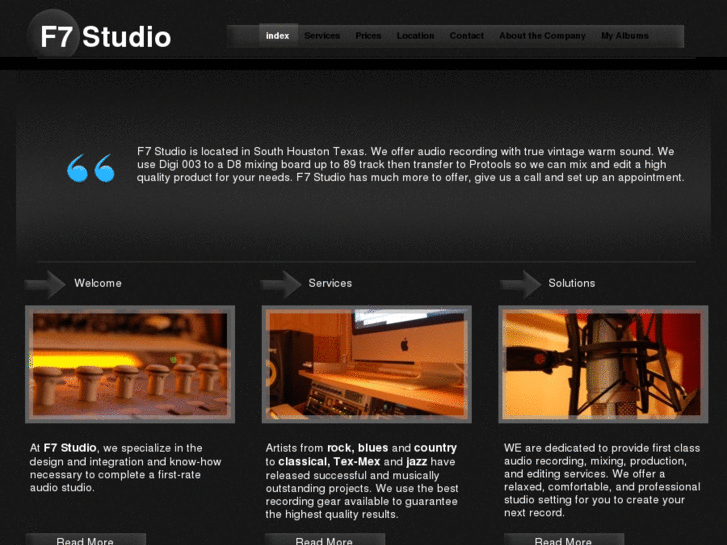Click the arrow icon beside Welcome
This screenshot has width=727, height=545.
click(x=45, y=284)
